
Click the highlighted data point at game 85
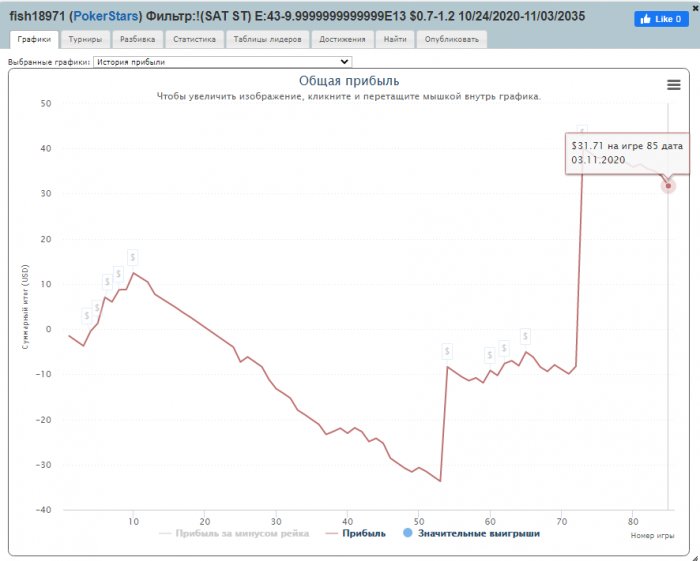coord(668,186)
